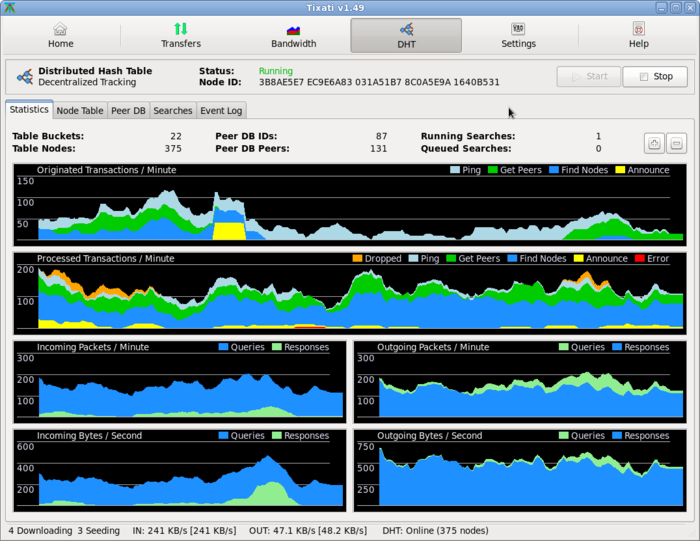Viewport: 700px width, 541px height.
Task: Select the DHT toolbar button
Action: coord(406,36)
